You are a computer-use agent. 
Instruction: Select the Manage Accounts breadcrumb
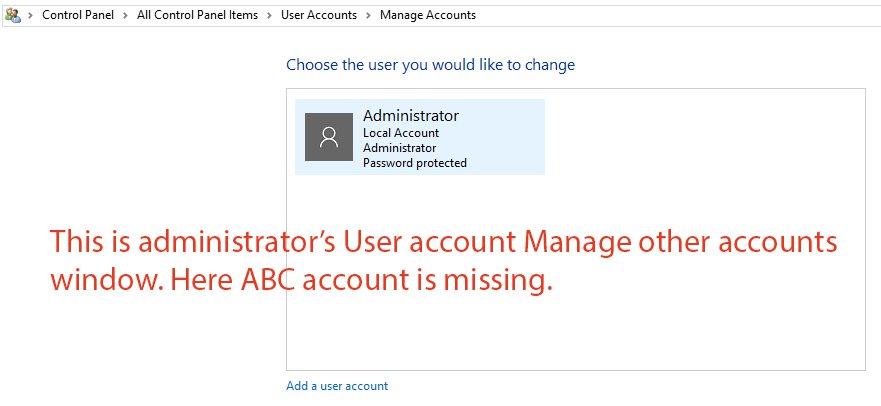(428, 15)
